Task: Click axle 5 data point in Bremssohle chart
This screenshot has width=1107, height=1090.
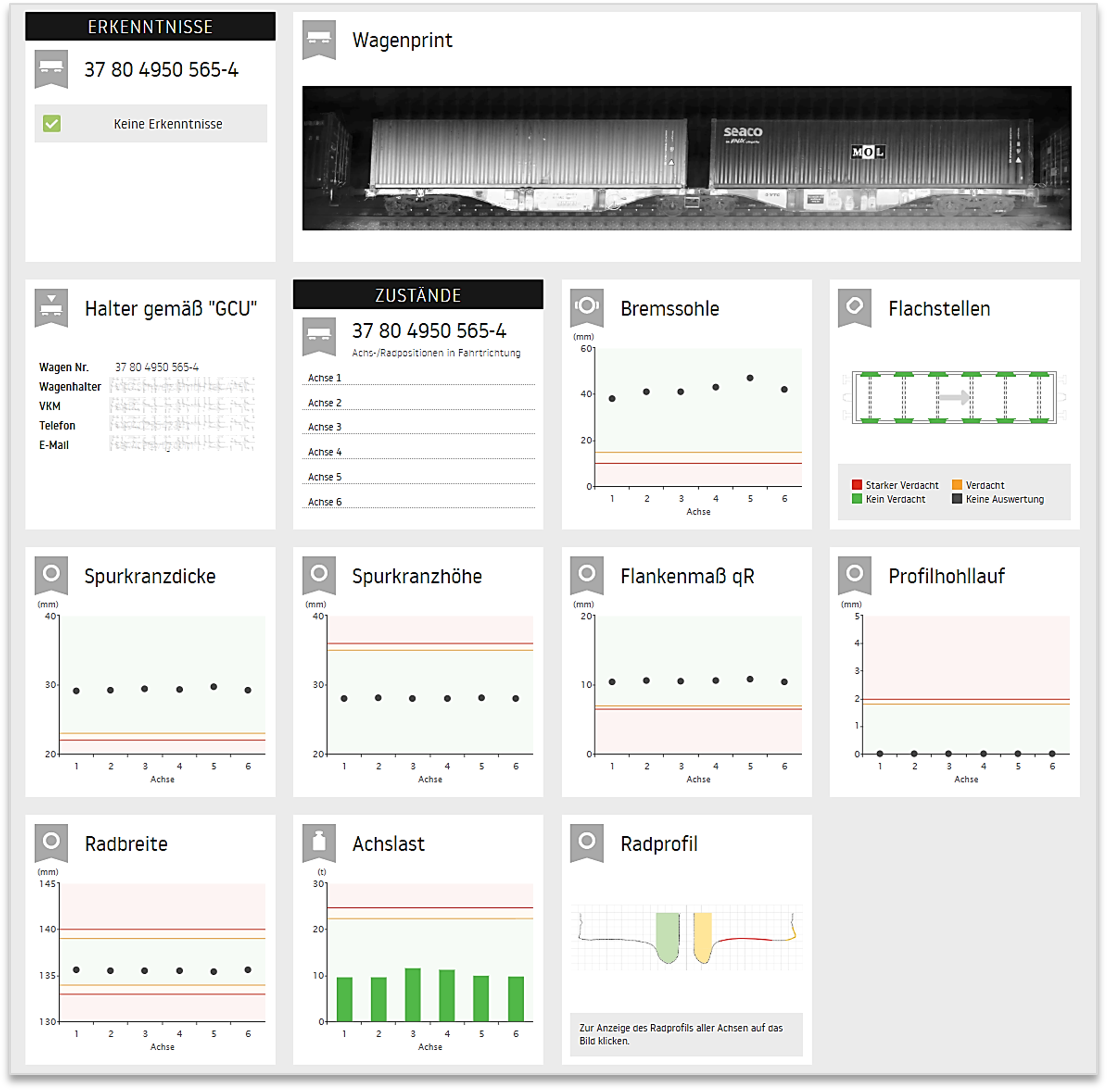Action: 750,378
